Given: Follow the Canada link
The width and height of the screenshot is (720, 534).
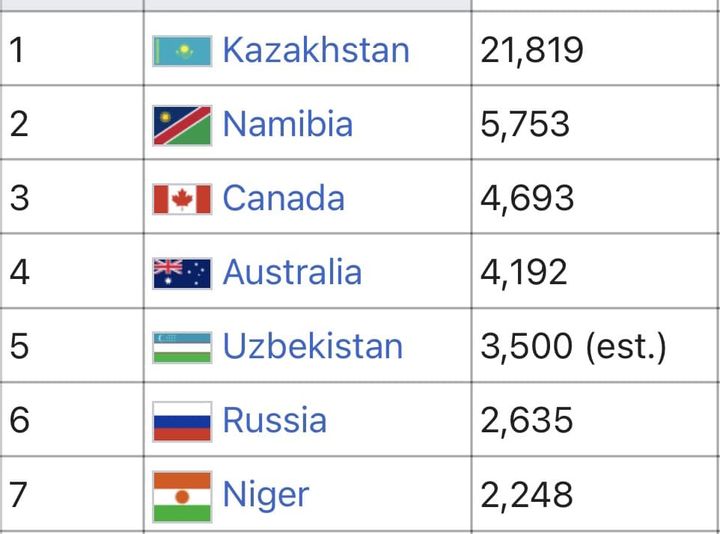Looking at the screenshot, I should click(x=283, y=198).
